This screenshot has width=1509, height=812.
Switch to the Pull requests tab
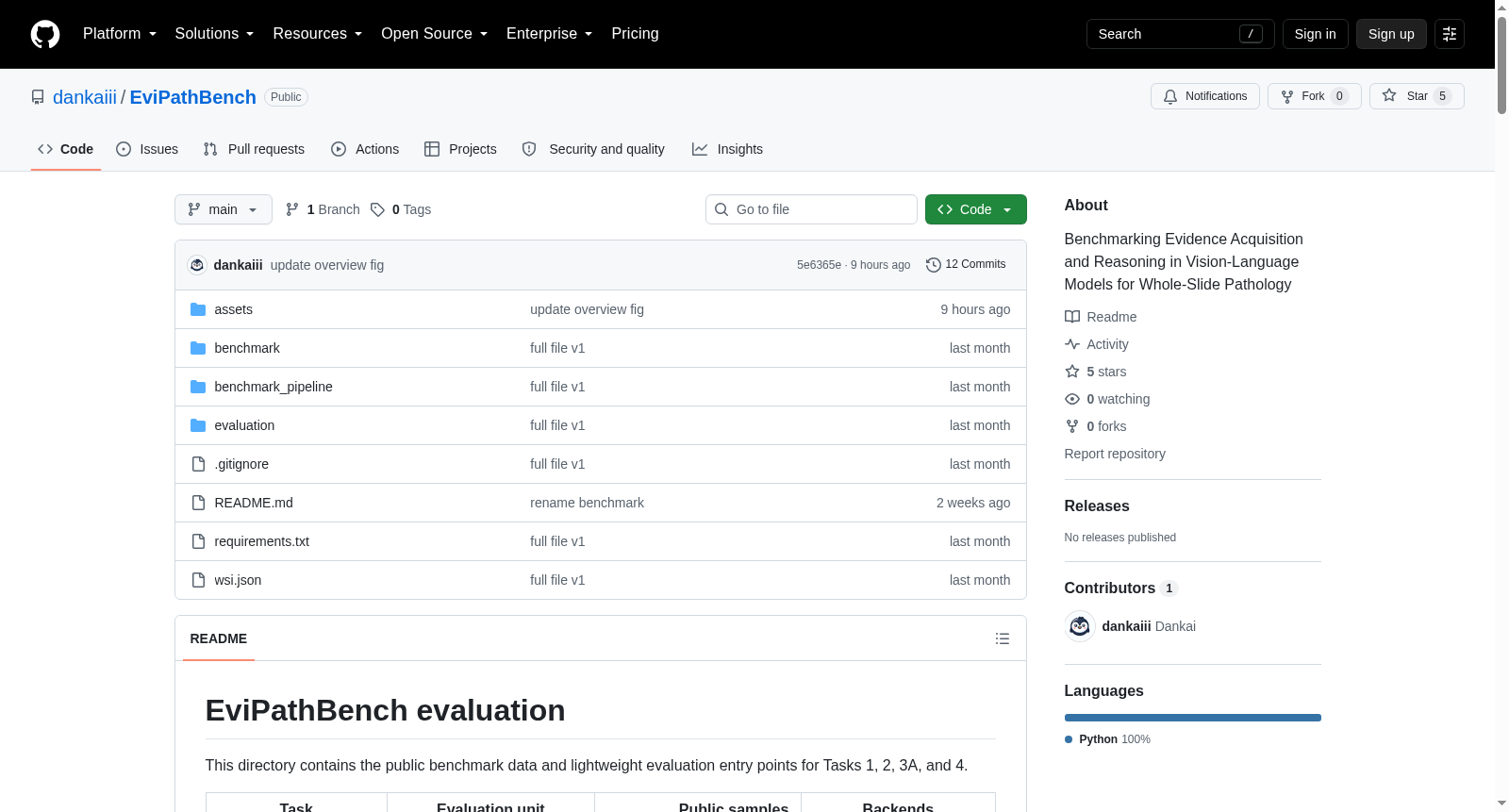click(x=254, y=149)
